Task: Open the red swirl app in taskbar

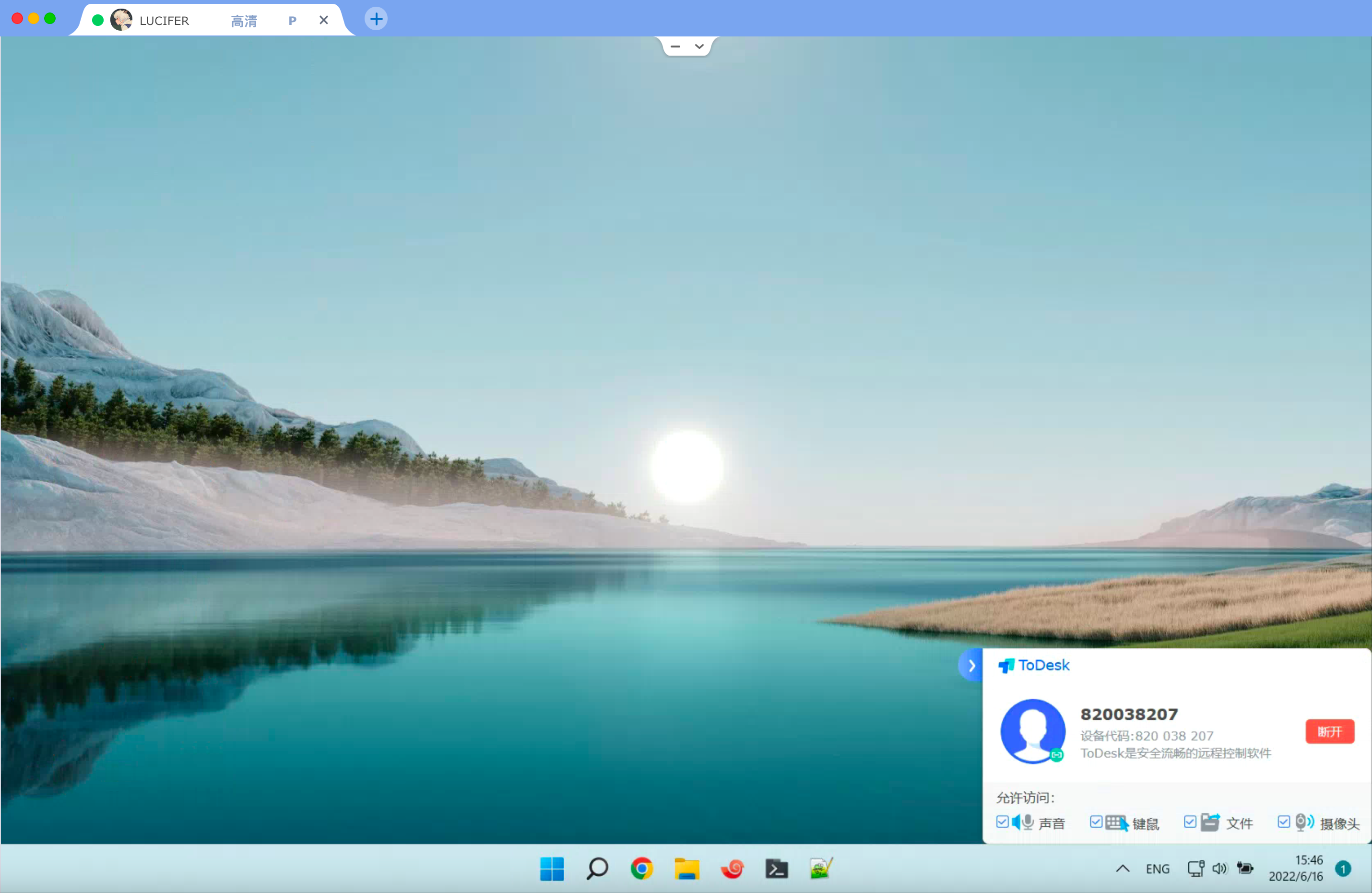Action: pos(732,868)
